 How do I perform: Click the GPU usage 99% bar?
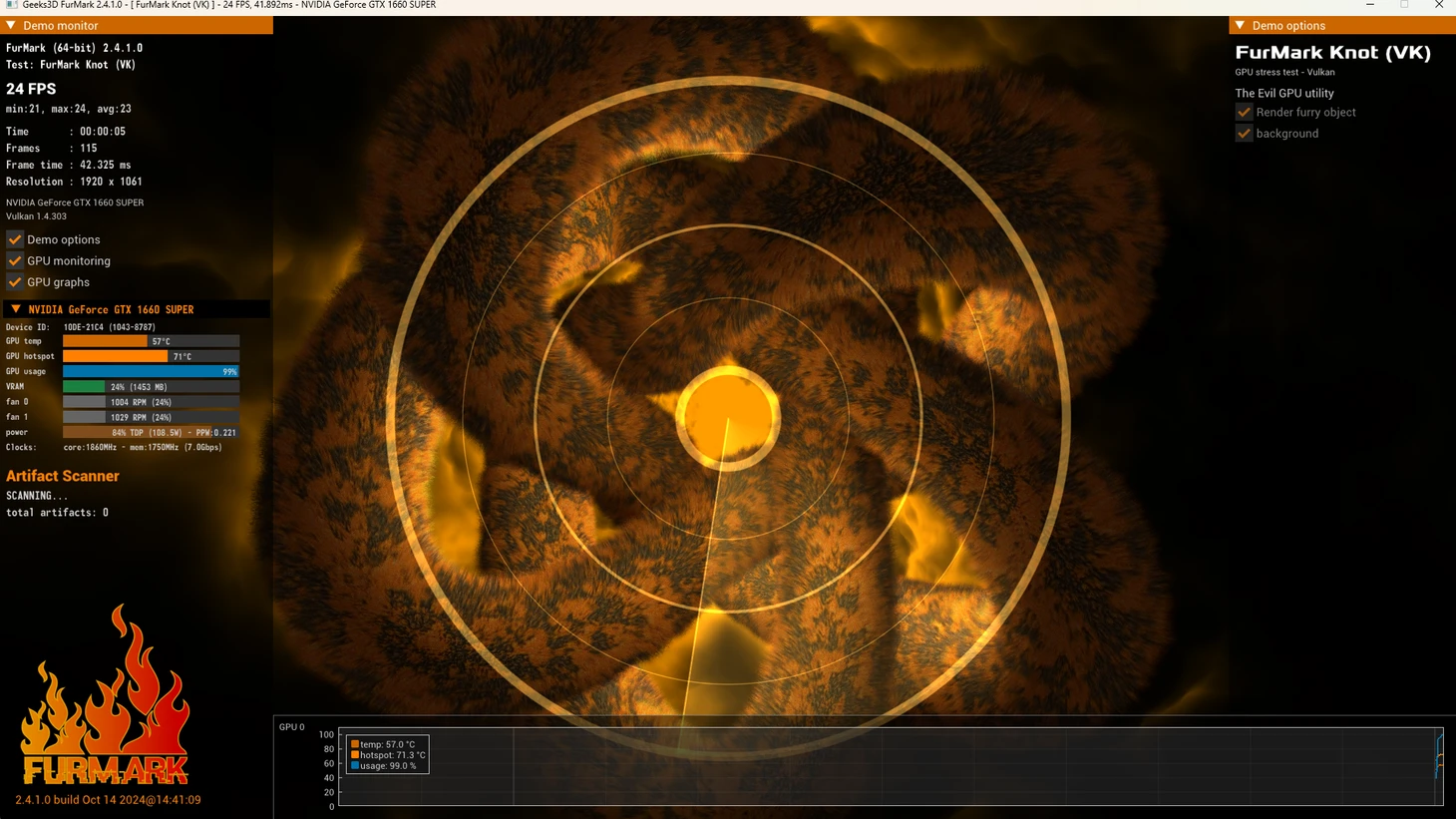tap(151, 371)
